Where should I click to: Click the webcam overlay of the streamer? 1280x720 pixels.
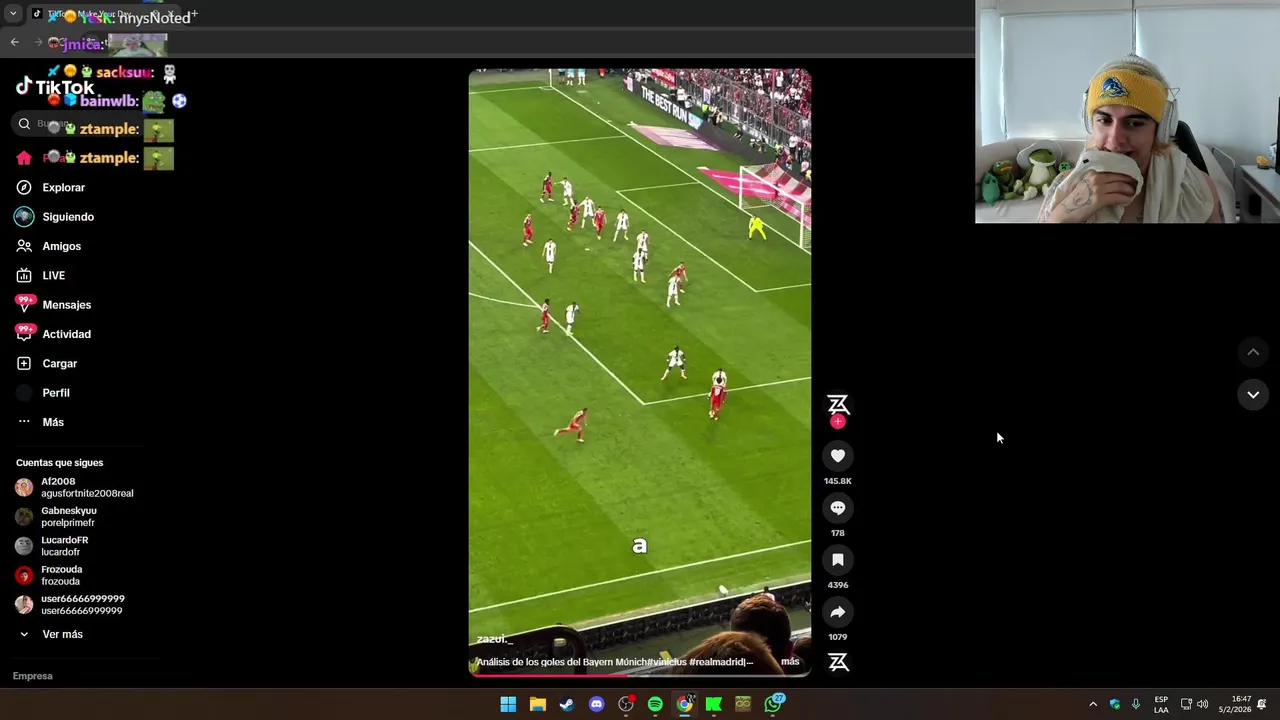[x=1127, y=111]
